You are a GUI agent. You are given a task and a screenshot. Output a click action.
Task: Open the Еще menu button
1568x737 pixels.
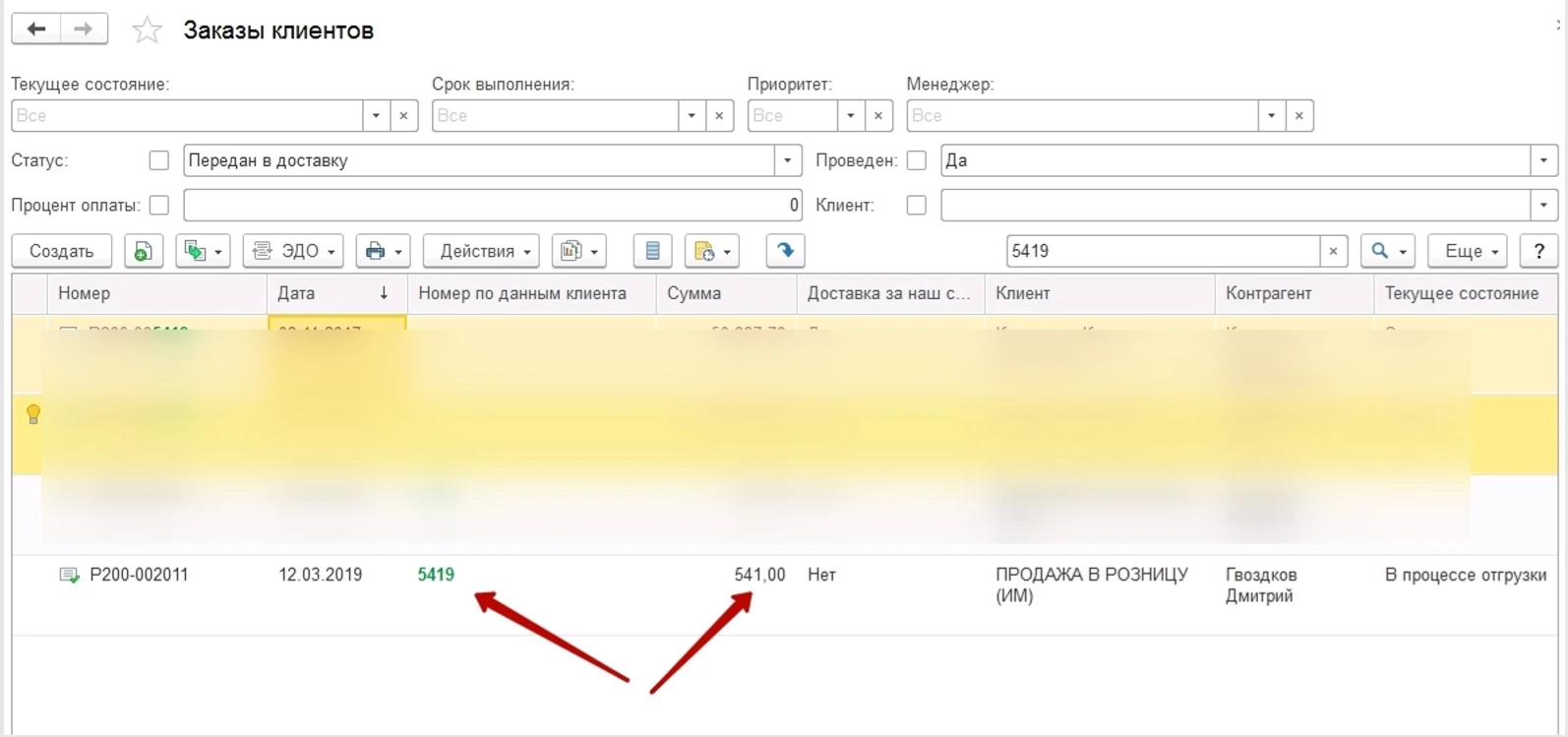pos(1467,252)
